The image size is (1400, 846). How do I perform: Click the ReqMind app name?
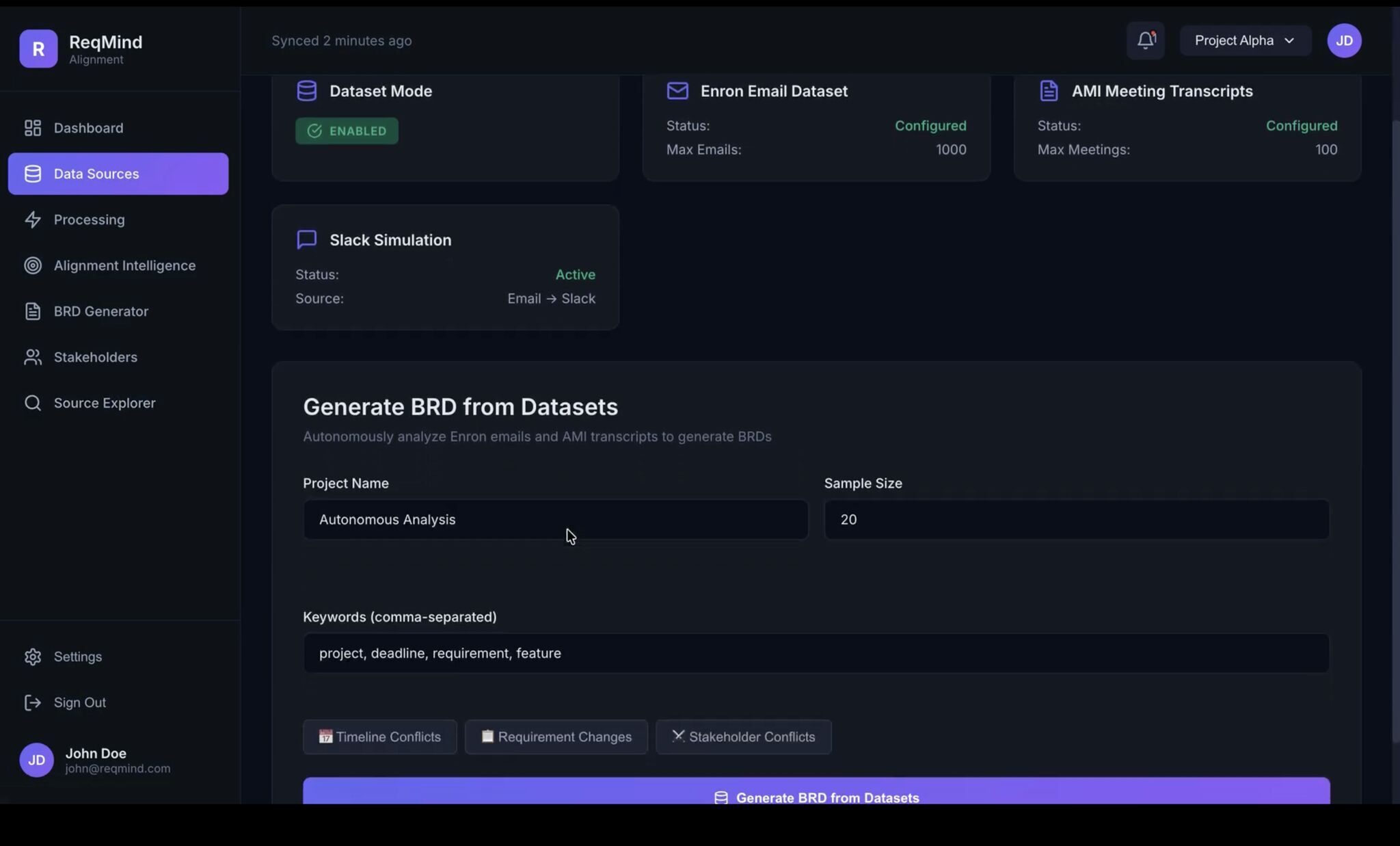[x=106, y=42]
